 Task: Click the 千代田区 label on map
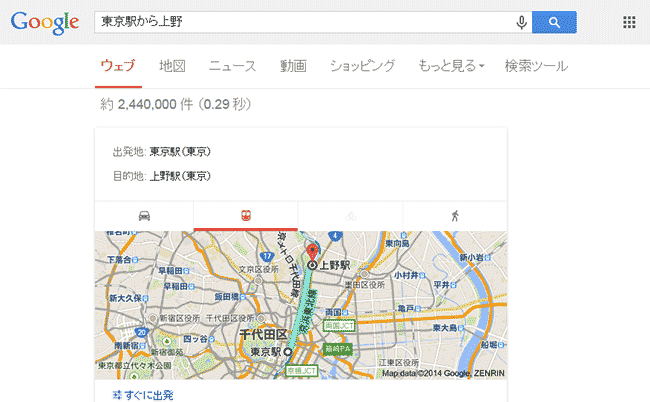263,334
